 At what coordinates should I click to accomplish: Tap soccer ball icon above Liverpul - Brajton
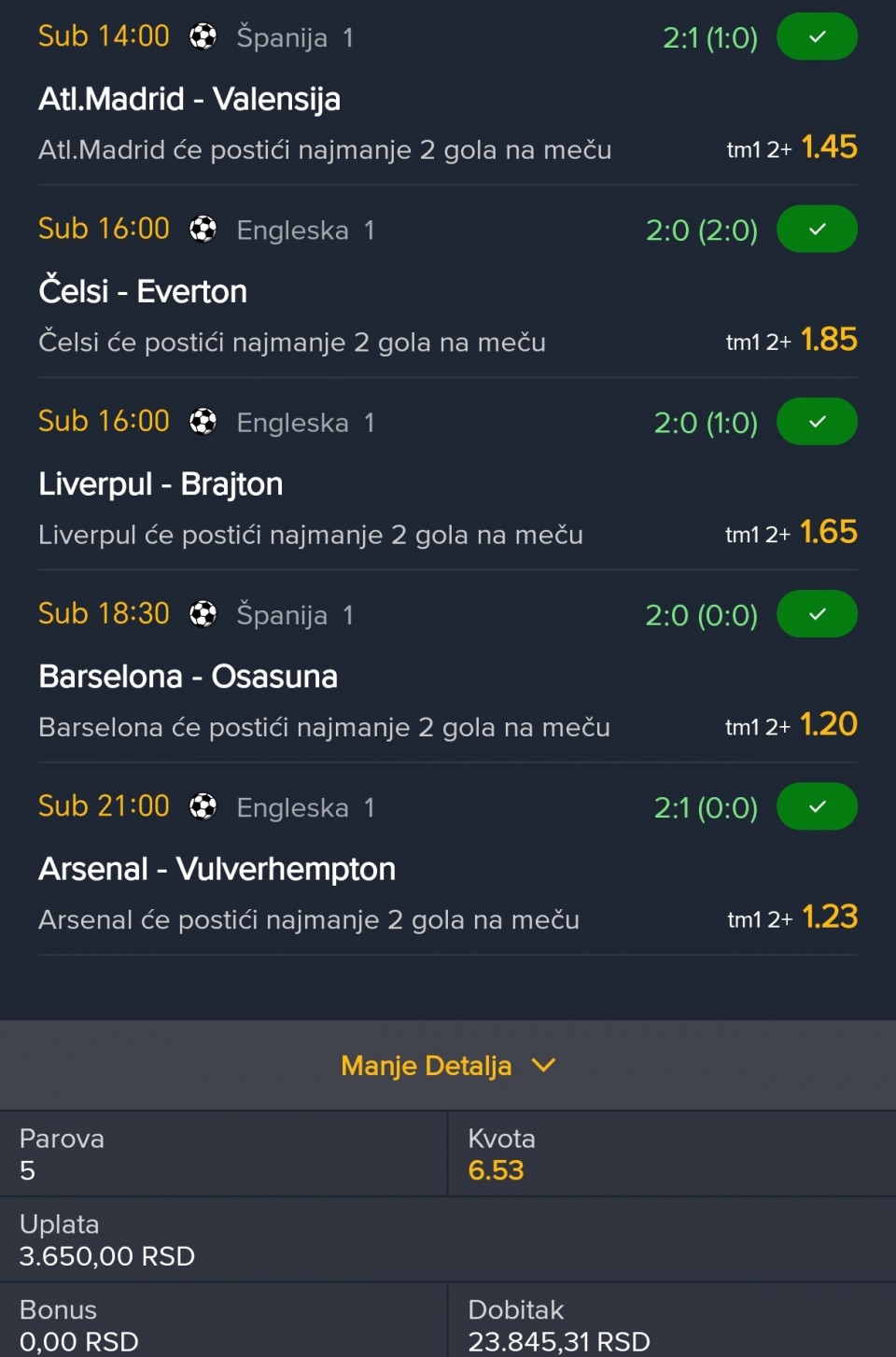(203, 422)
